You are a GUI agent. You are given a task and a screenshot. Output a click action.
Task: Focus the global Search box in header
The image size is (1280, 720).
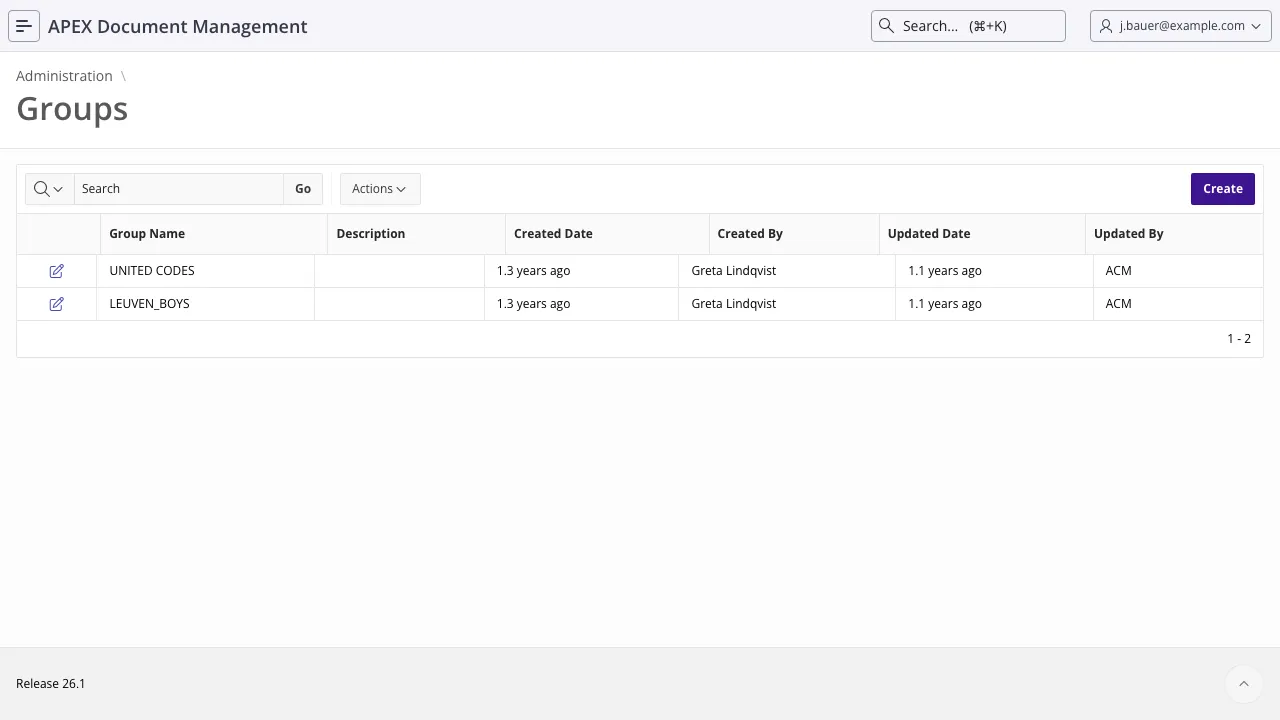[x=968, y=26]
